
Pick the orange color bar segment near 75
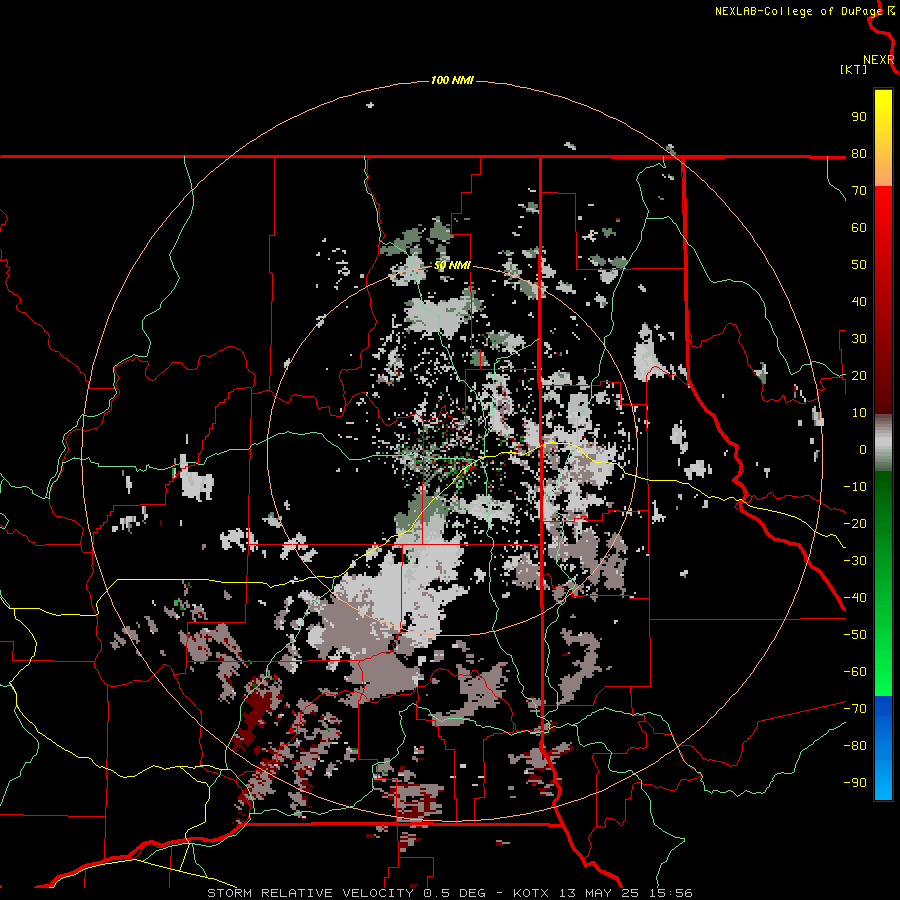883,172
